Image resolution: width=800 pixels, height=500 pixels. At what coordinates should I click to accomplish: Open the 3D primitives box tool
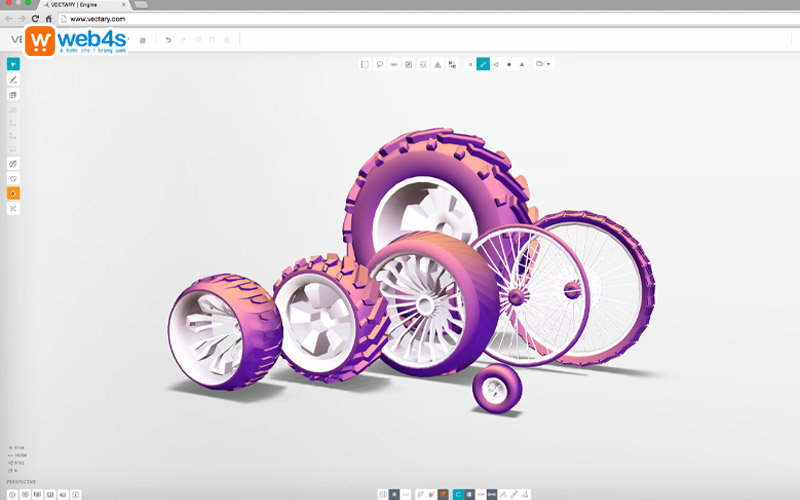click(13, 95)
